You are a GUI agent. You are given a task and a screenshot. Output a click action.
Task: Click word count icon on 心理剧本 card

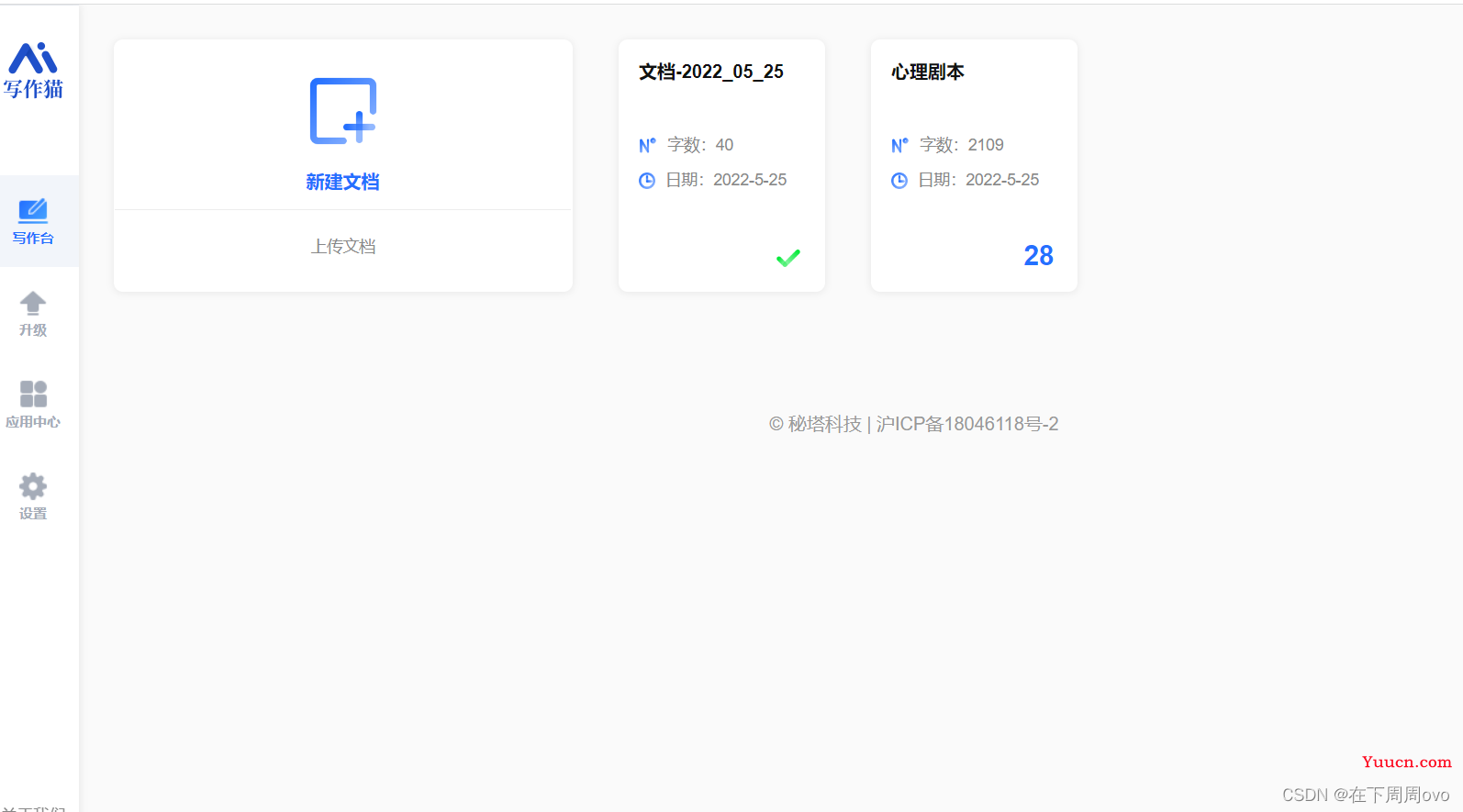(x=899, y=145)
